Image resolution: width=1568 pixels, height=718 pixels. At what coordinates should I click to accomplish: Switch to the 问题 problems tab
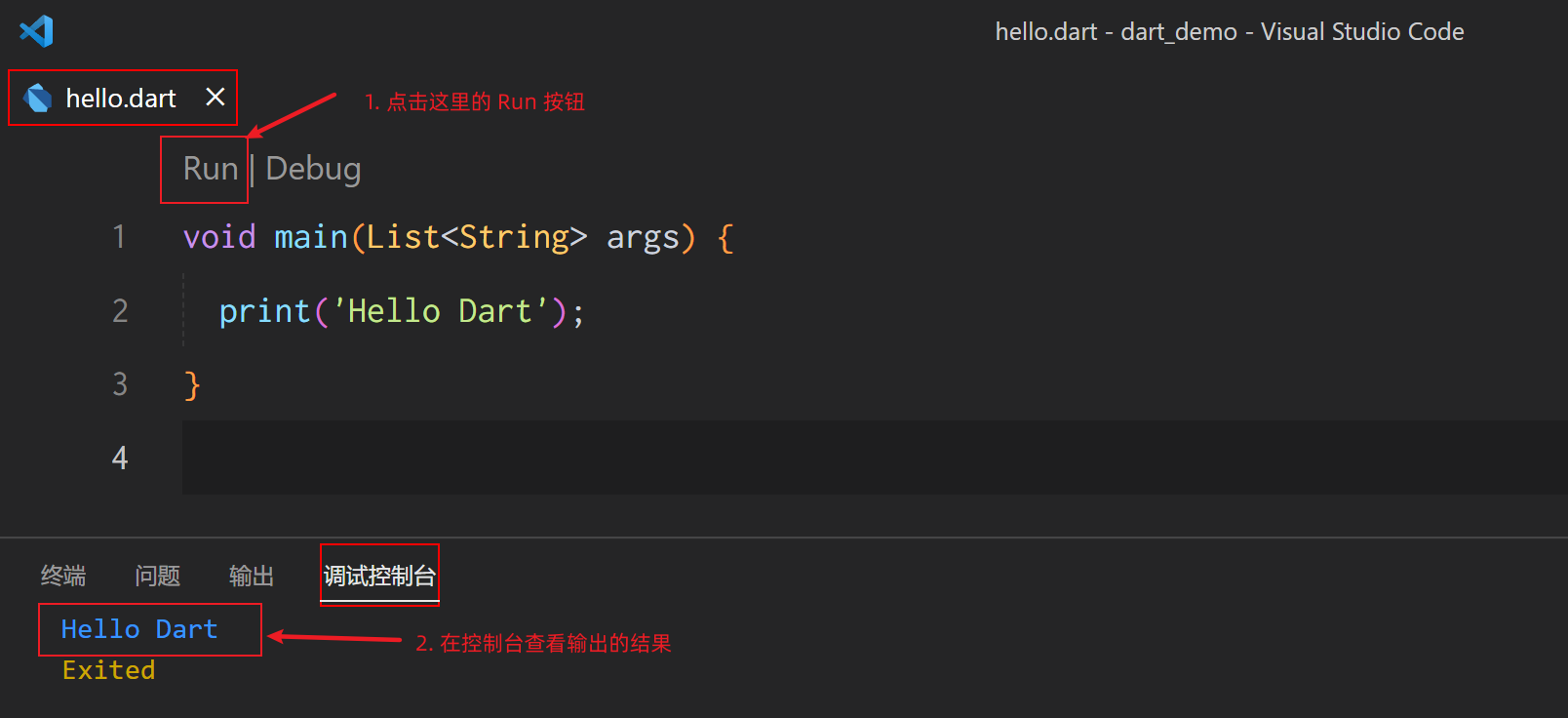pyautogui.click(x=158, y=576)
